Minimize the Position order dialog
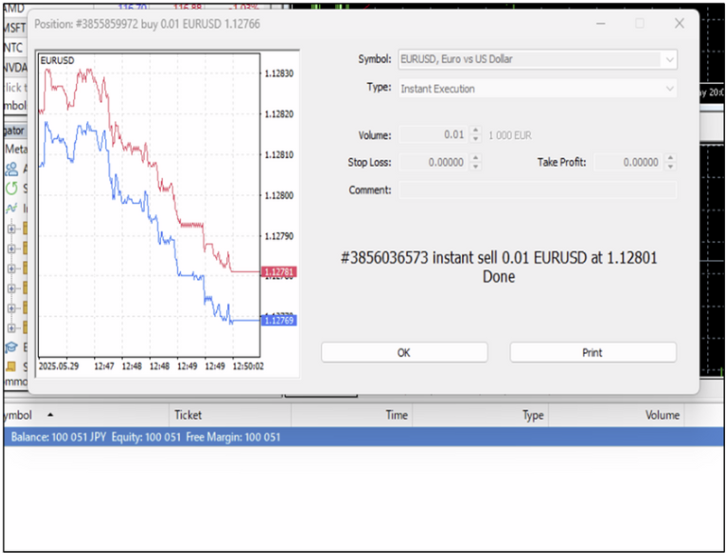Viewport: 728px width, 559px height. [x=600, y=23]
